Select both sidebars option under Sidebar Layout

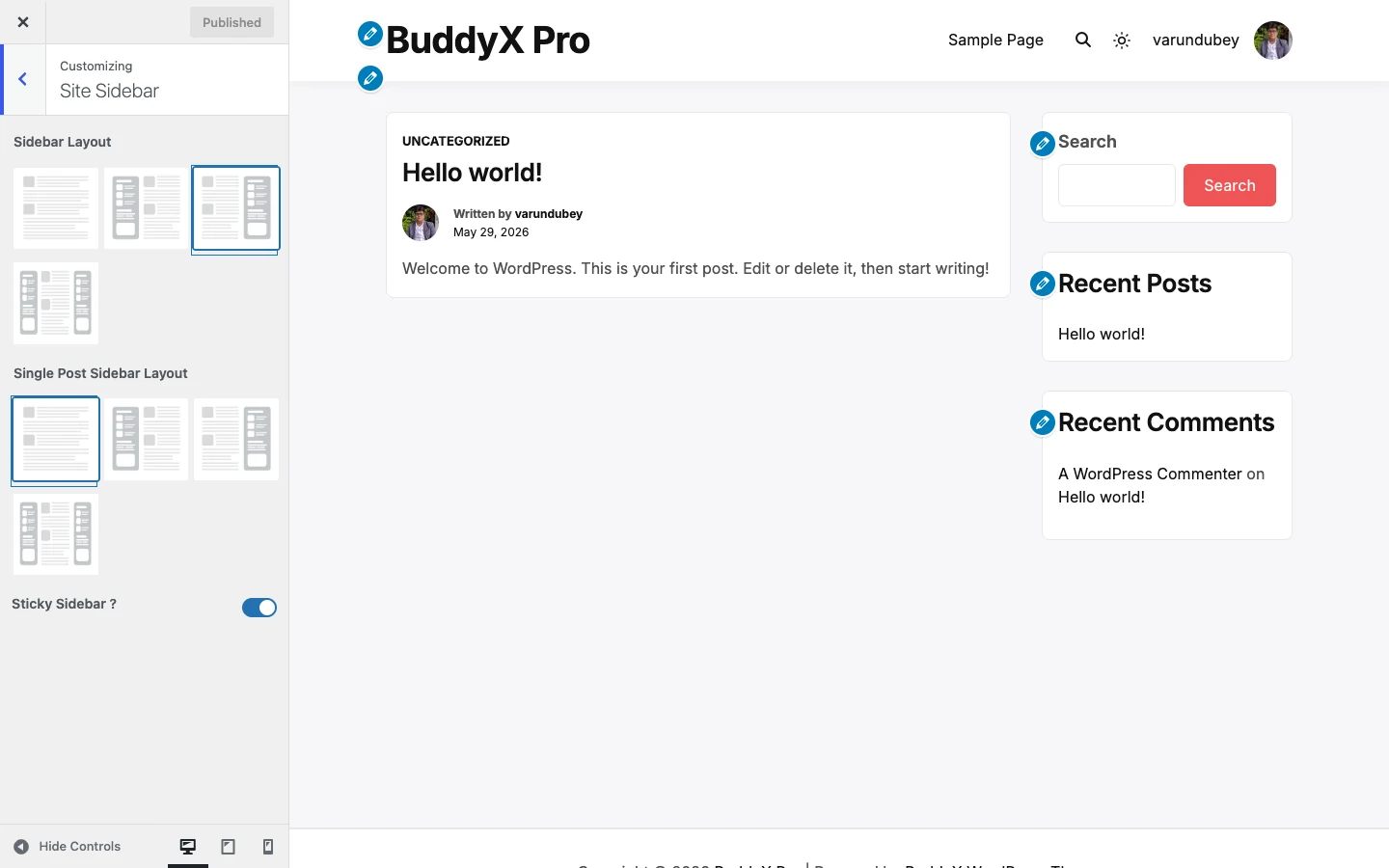[x=56, y=303]
